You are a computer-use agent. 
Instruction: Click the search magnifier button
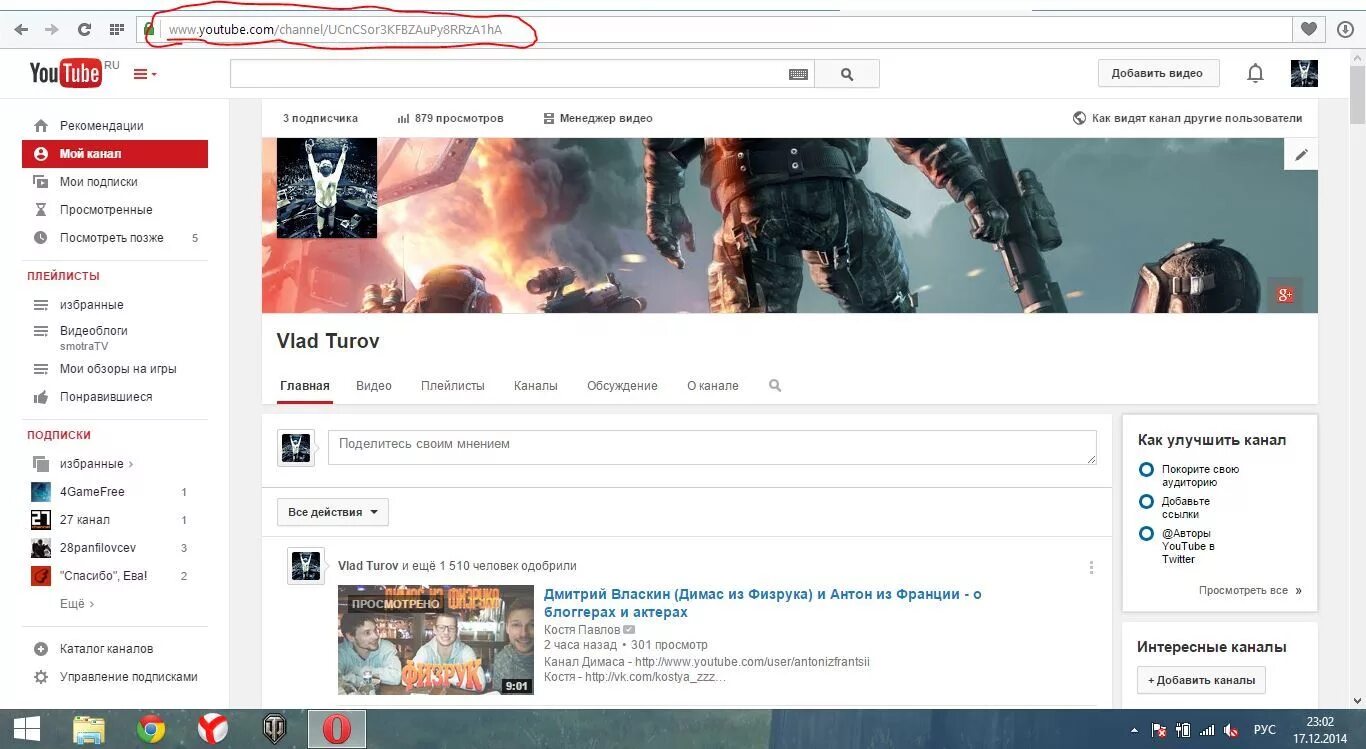847,74
